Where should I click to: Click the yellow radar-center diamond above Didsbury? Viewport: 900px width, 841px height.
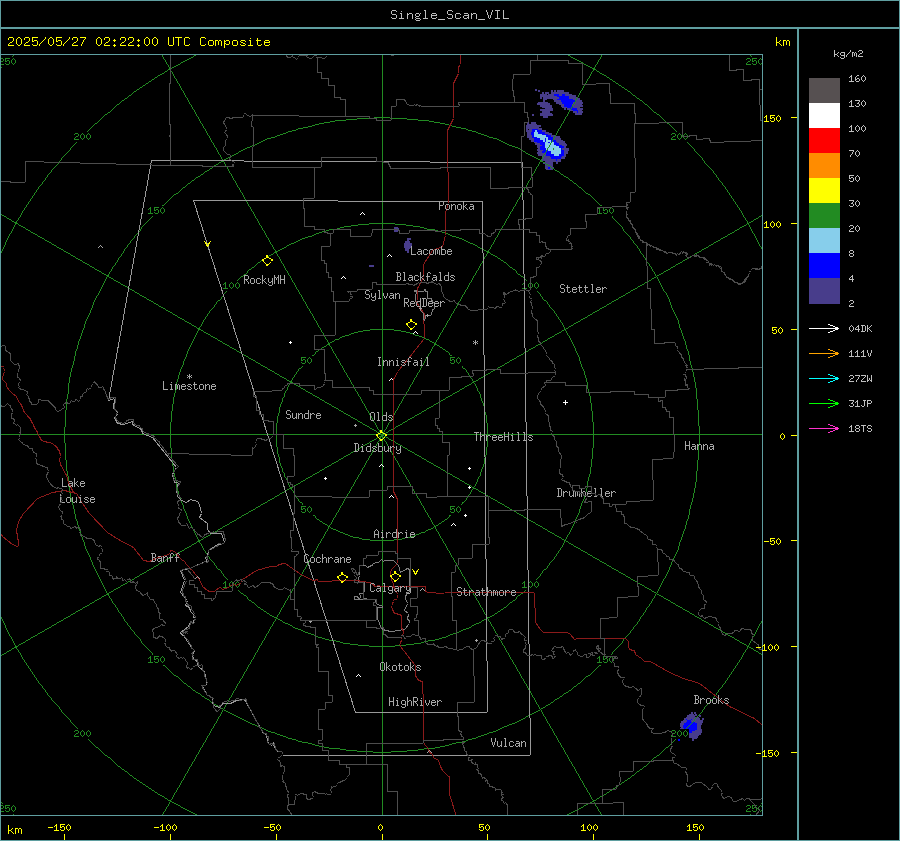(x=381, y=436)
